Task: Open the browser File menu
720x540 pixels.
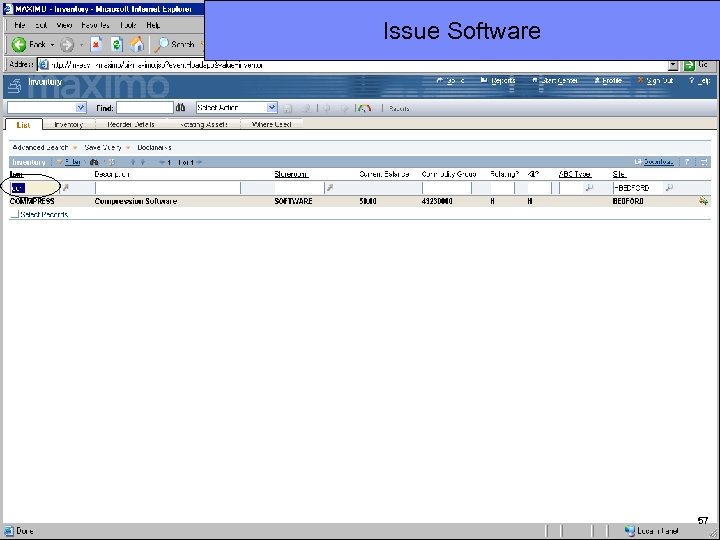Action: [20, 25]
